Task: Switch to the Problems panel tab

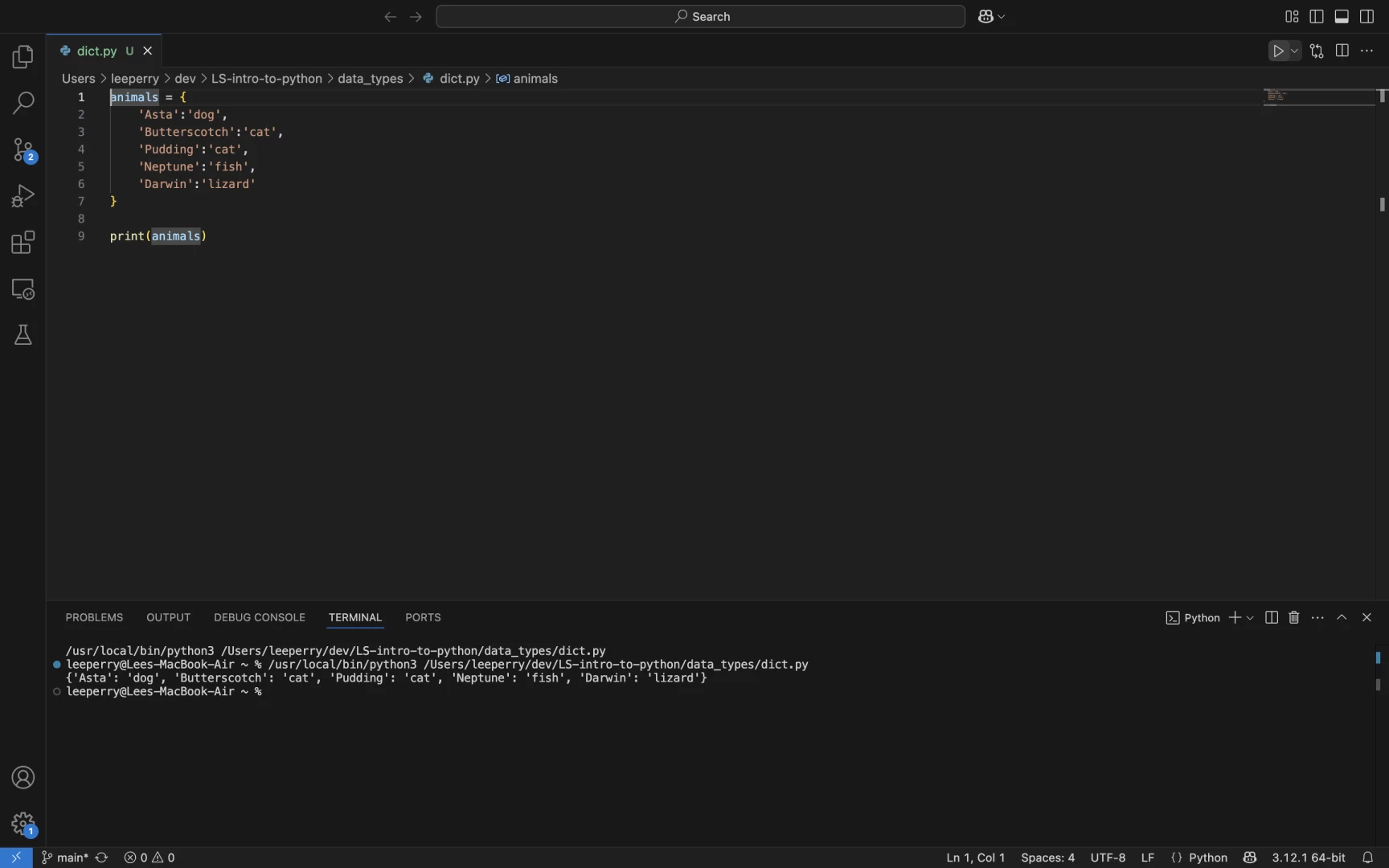Action: click(94, 618)
